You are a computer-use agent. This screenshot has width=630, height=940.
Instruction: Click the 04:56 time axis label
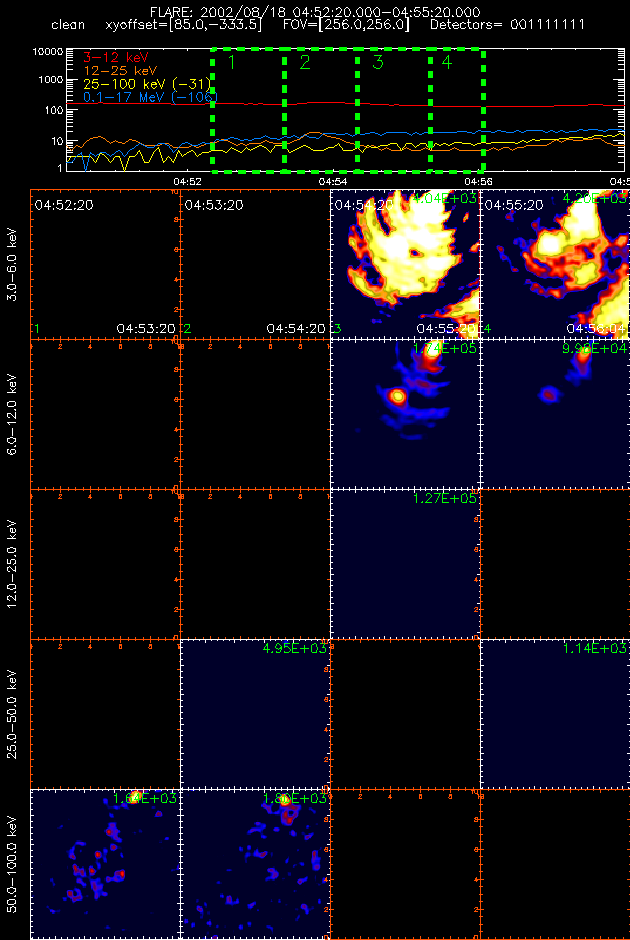tap(478, 181)
